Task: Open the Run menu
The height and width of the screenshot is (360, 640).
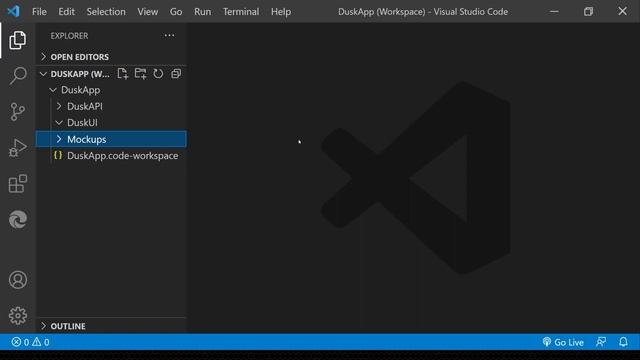Action: point(202,11)
